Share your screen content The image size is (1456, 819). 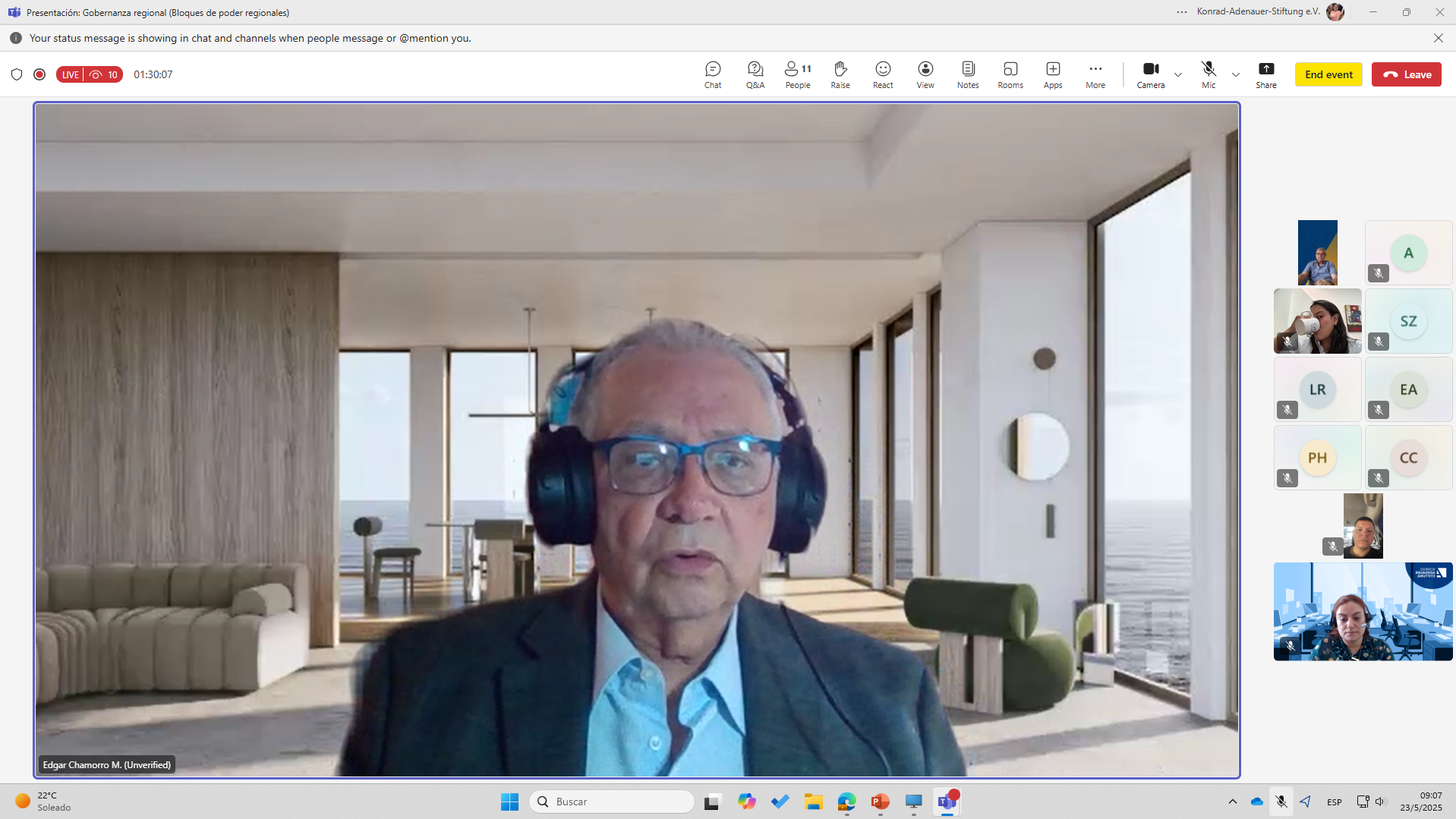click(x=1265, y=74)
